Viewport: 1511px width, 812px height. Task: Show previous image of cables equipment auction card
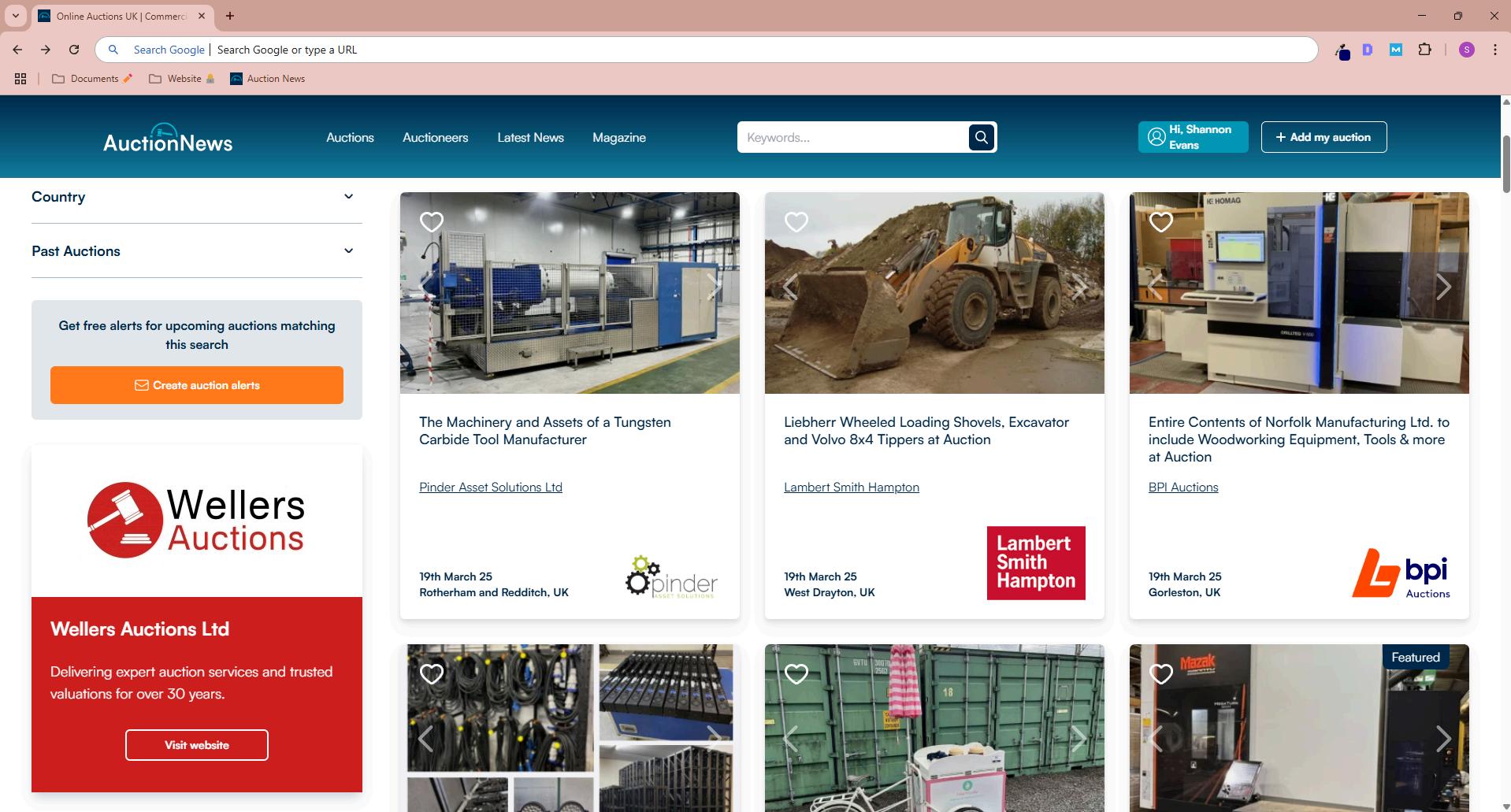click(426, 739)
